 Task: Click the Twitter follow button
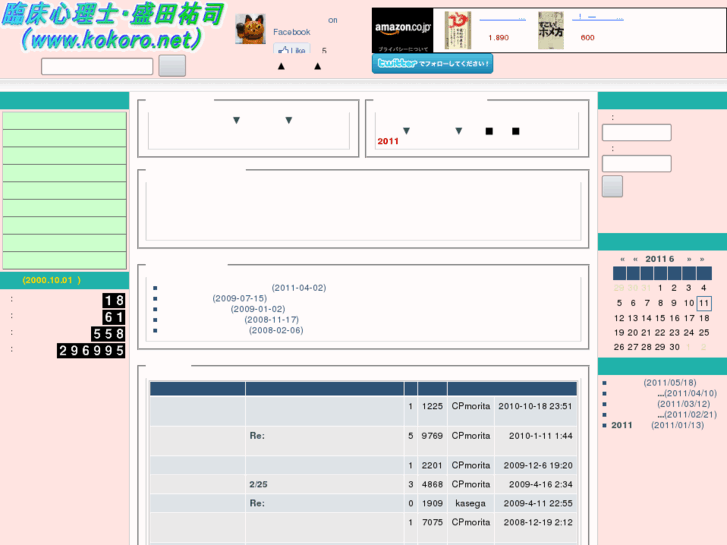point(432,64)
